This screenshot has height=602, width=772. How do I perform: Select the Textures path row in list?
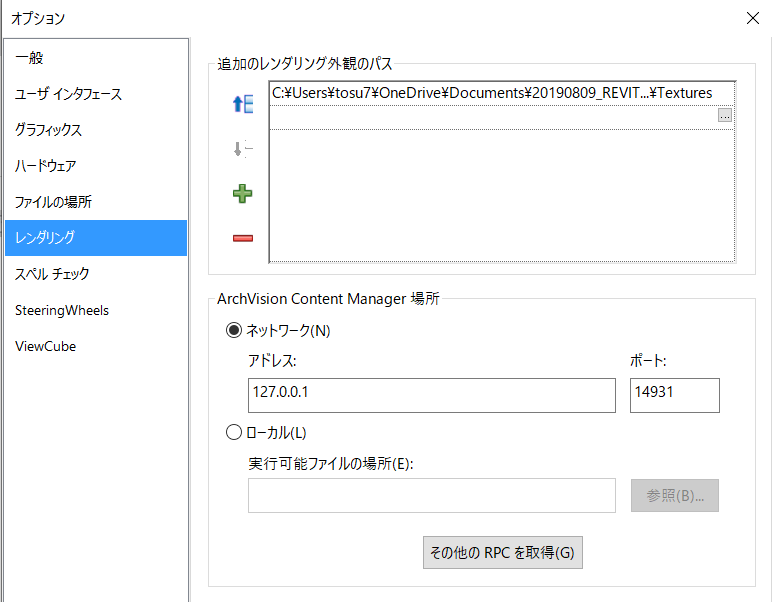click(502, 93)
